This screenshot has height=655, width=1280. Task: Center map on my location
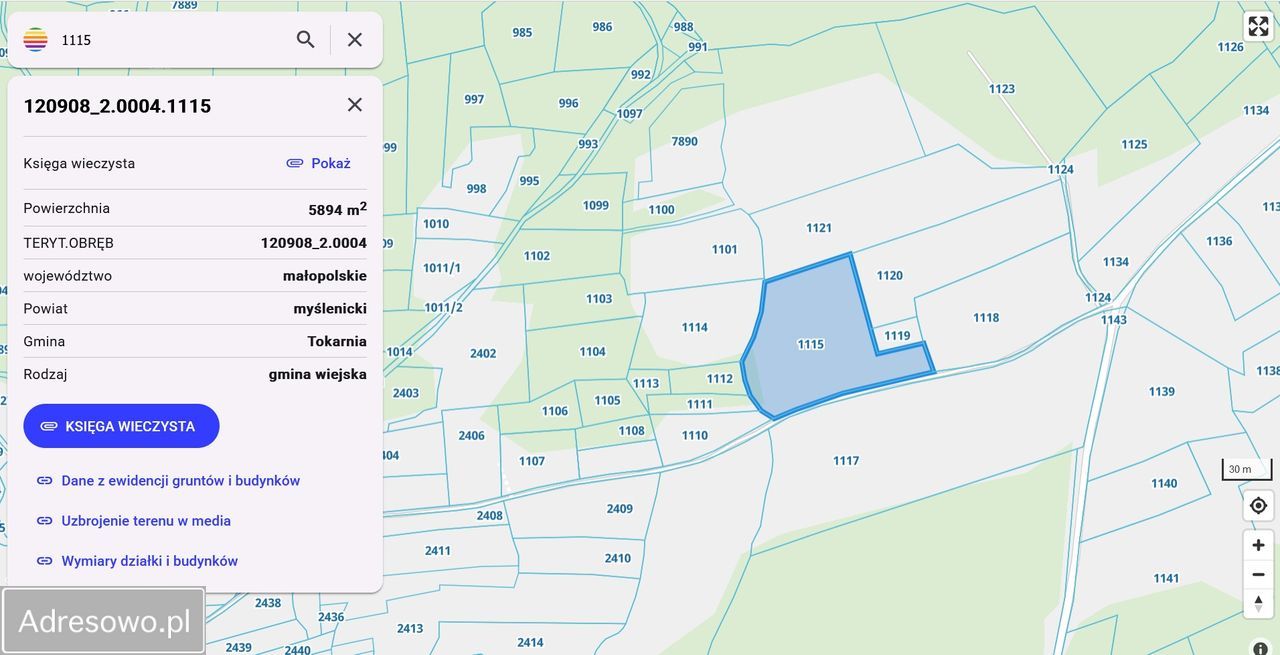tap(1258, 506)
